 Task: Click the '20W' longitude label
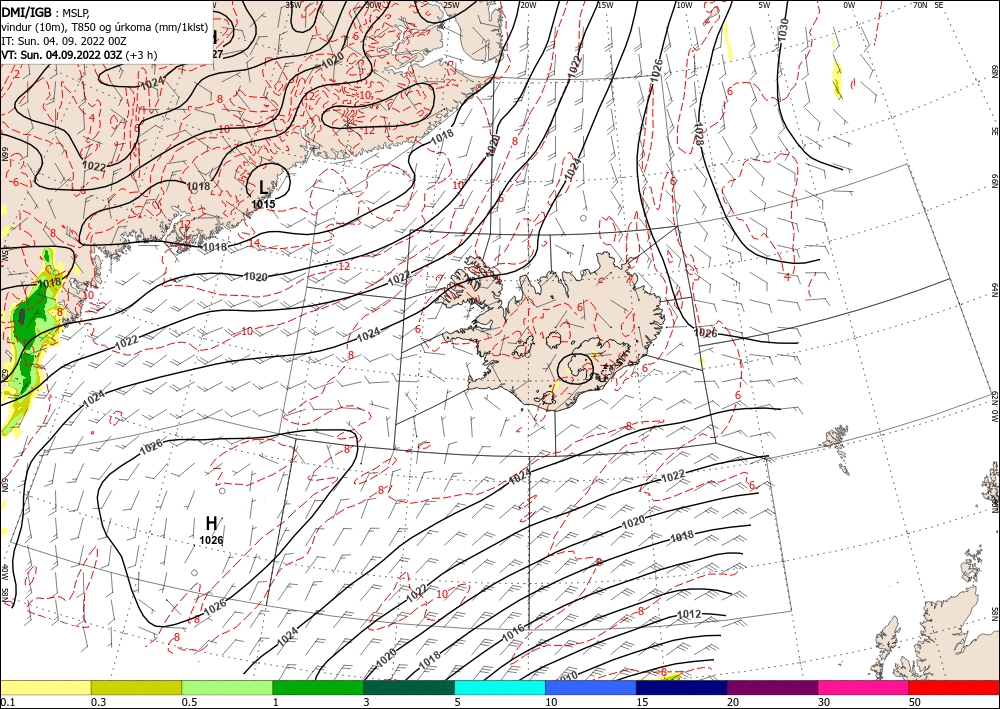(x=527, y=5)
